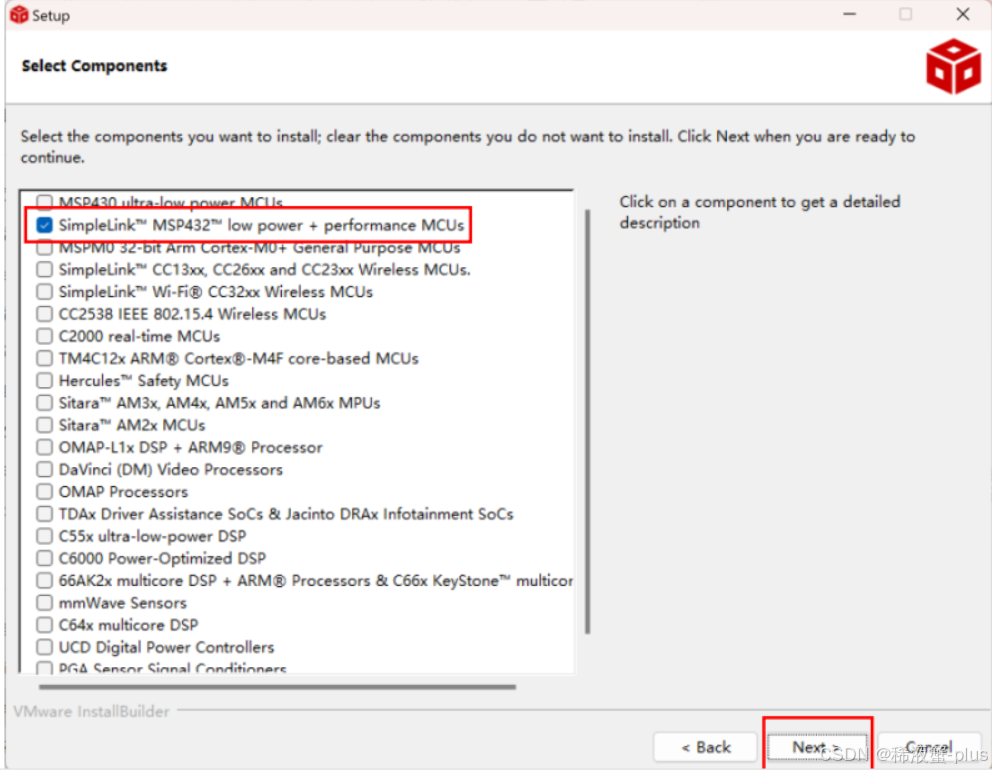
Task: Check Sitara AM3x, AM4x, AM5x and AM6x MPUs
Action: (x=44, y=402)
